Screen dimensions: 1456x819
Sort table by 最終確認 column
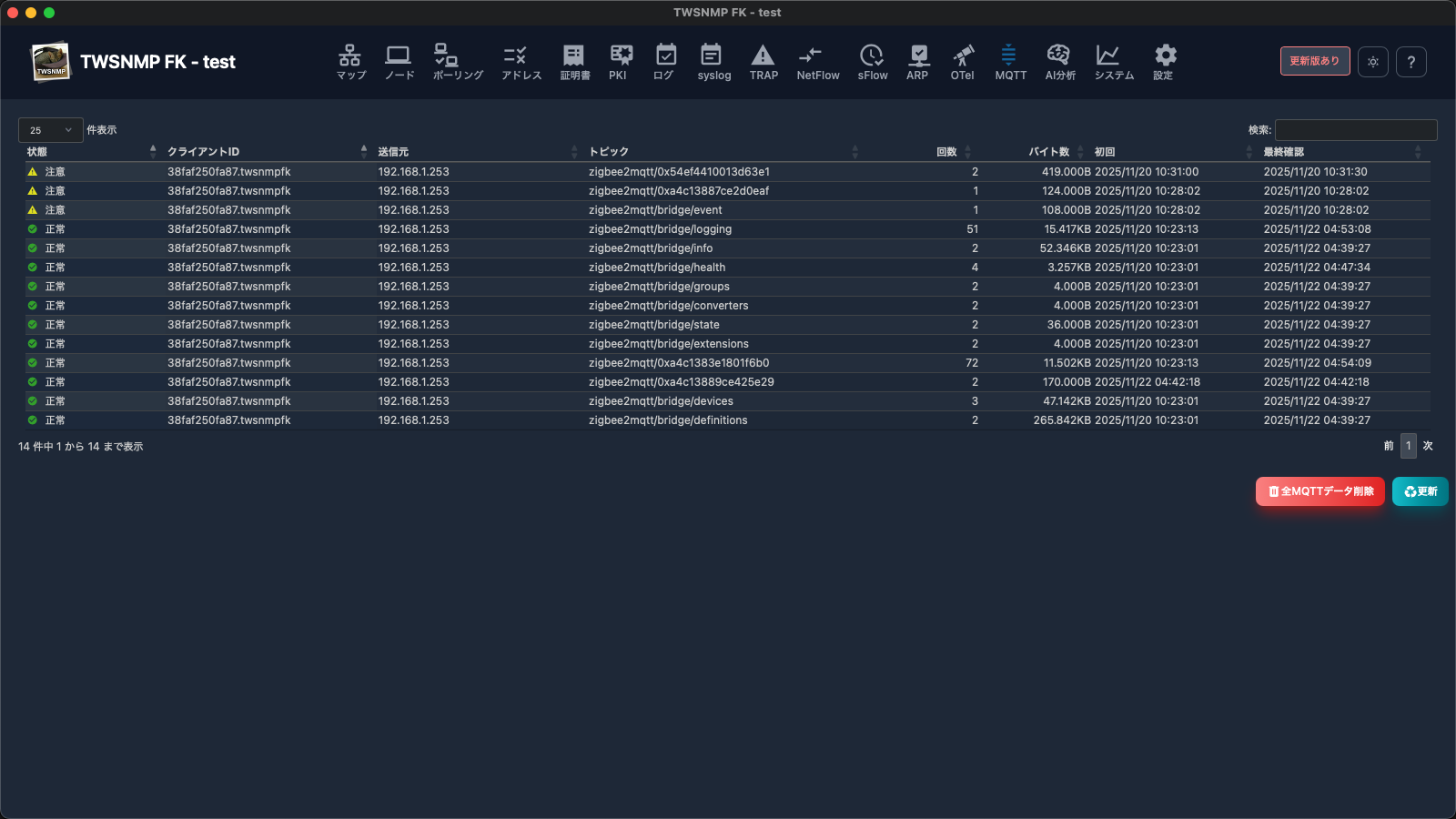coord(1283,152)
